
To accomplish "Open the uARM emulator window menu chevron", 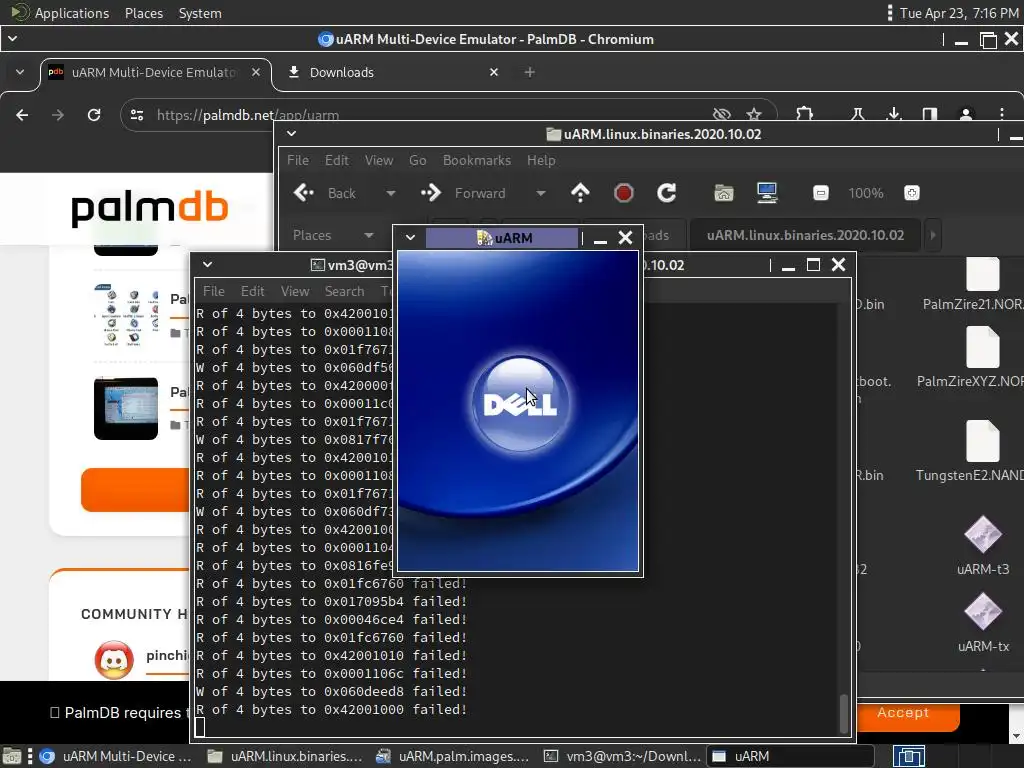I will (x=410, y=238).
